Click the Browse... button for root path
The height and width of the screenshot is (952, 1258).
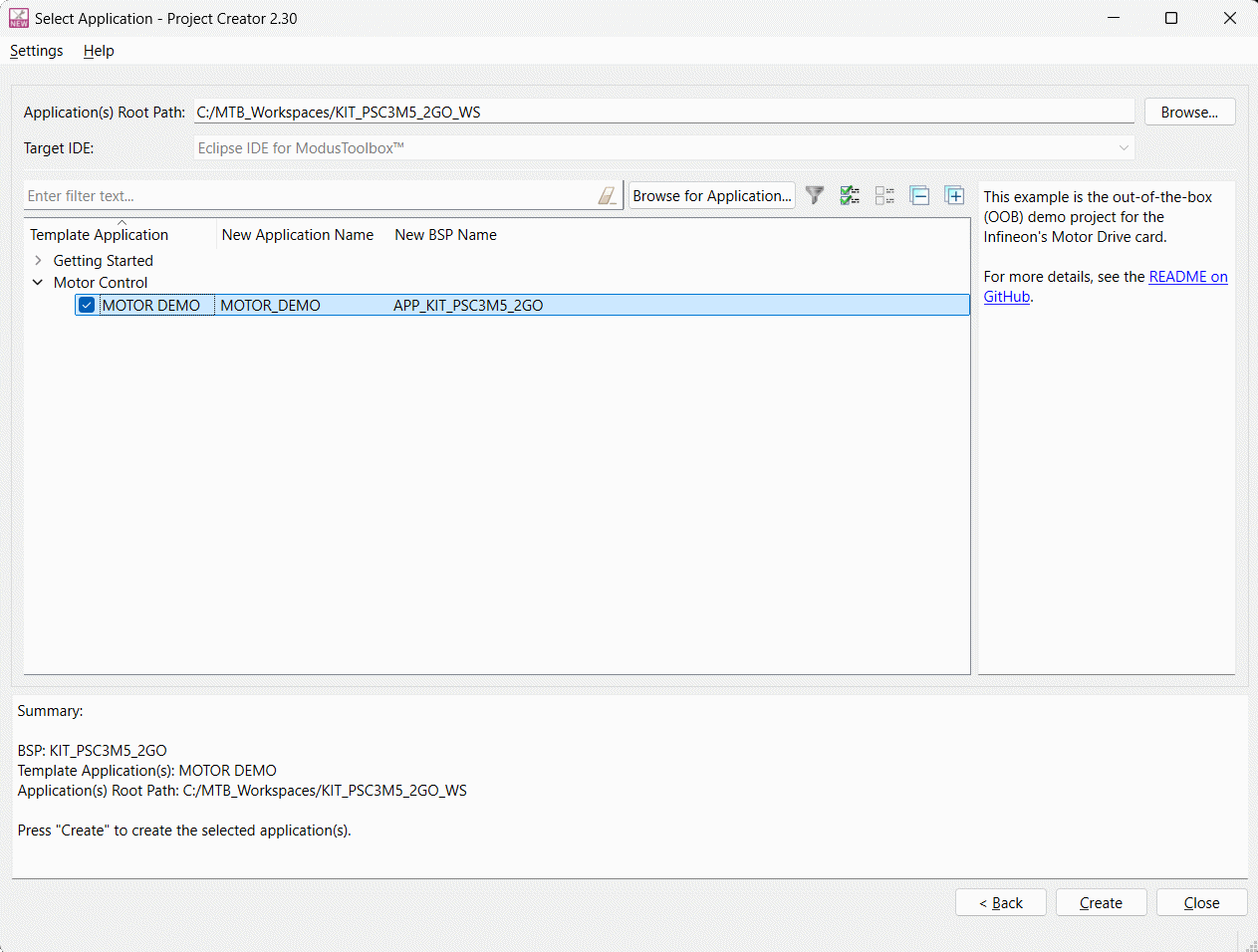pos(1189,113)
